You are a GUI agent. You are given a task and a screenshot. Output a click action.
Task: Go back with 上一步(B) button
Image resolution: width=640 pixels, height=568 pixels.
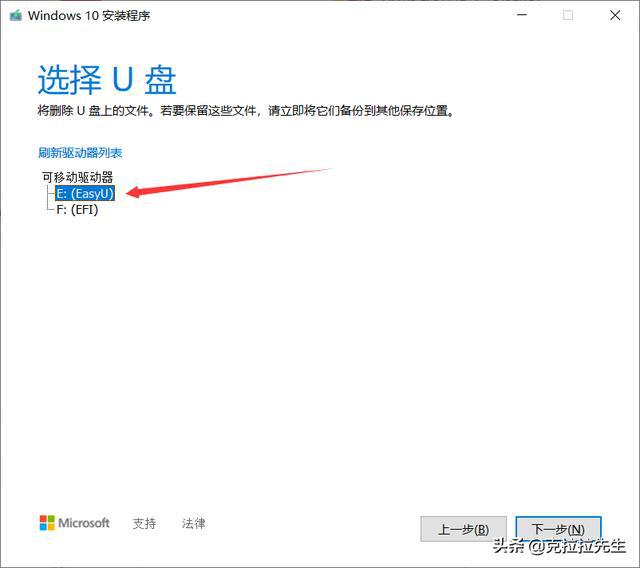[x=463, y=529]
